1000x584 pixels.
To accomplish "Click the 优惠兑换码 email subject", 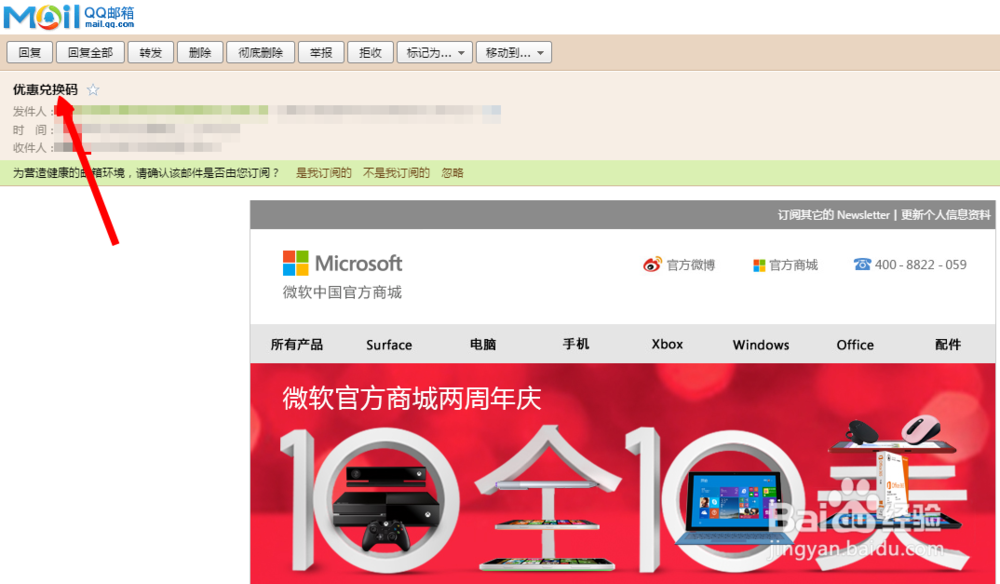I will (x=45, y=90).
